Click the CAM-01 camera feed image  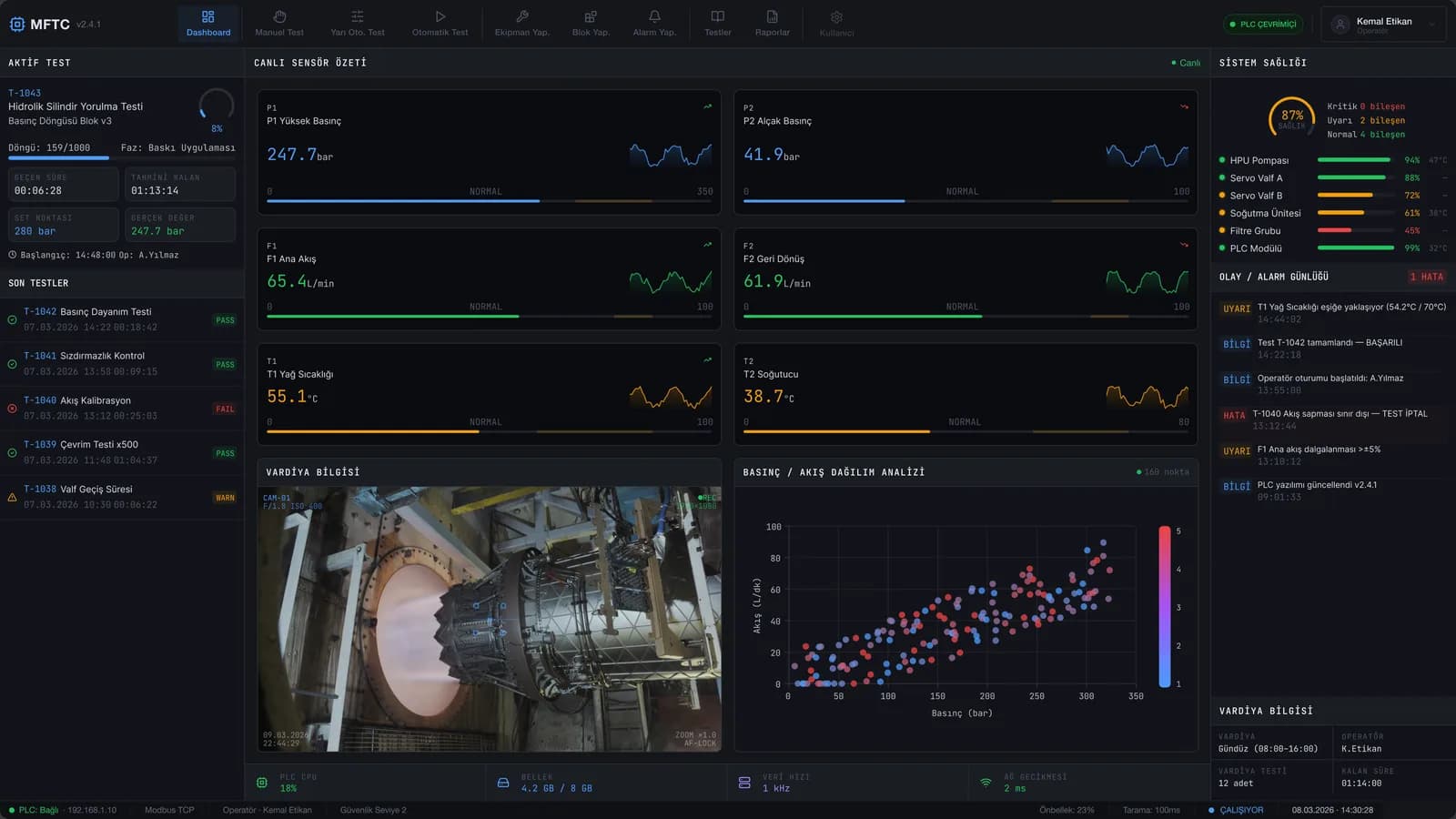pyautogui.click(x=490, y=619)
